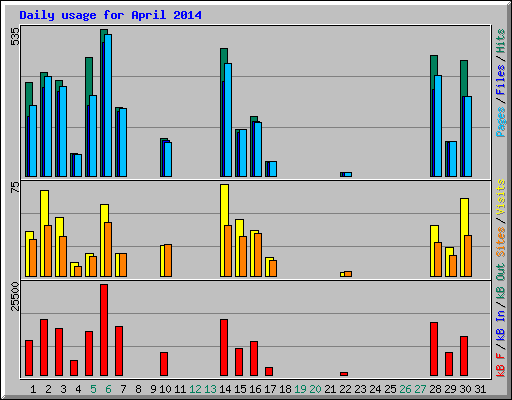The width and height of the screenshot is (512, 400).
Task: Select day 16 on the date axis
Action: pyautogui.click(x=255, y=389)
